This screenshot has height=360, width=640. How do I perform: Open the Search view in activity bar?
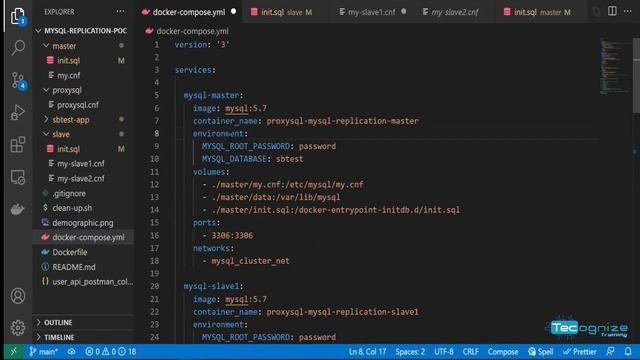tap(18, 48)
